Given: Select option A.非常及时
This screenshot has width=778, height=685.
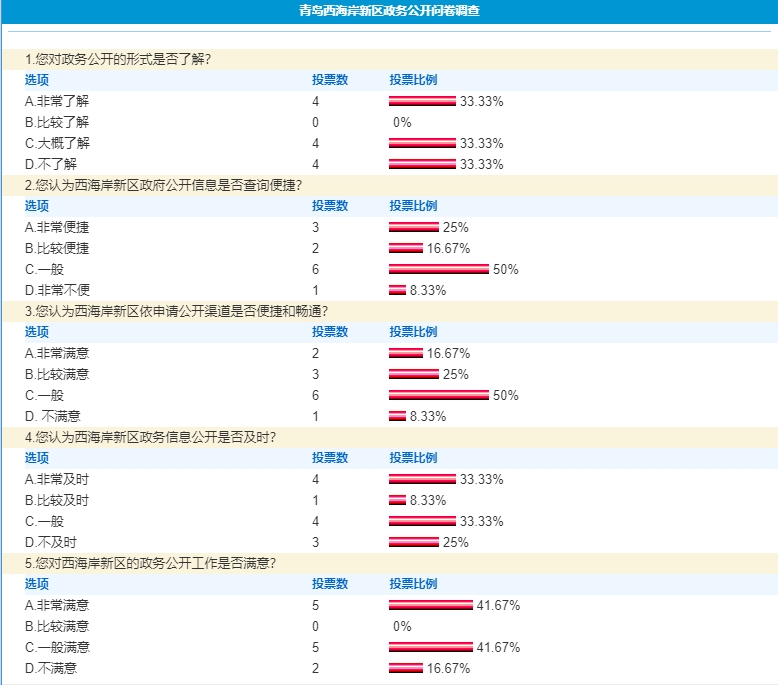Looking at the screenshot, I should coord(57,480).
